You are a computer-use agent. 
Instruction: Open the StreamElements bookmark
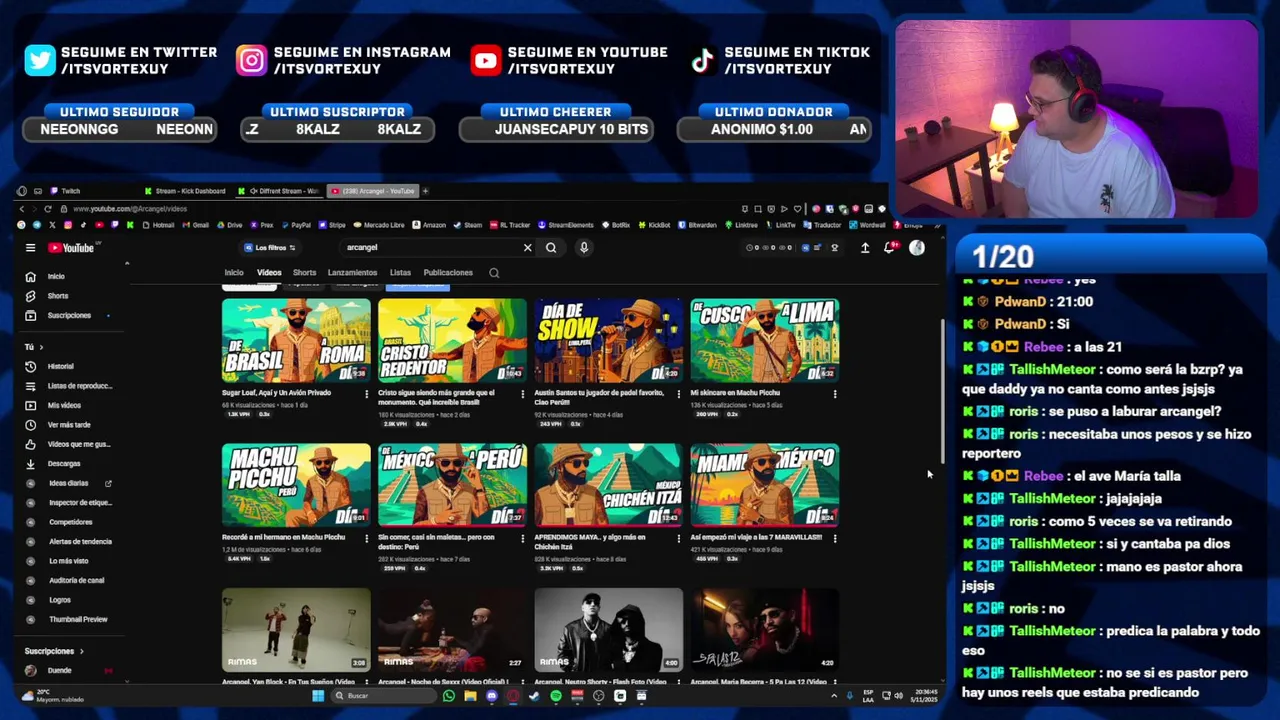566,225
